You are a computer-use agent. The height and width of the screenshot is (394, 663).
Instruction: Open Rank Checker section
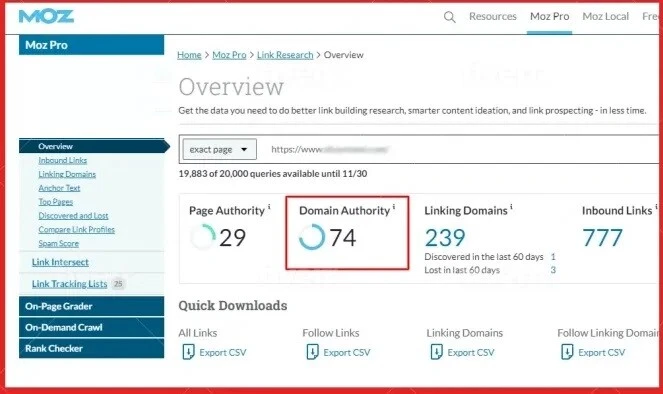click(x=91, y=348)
